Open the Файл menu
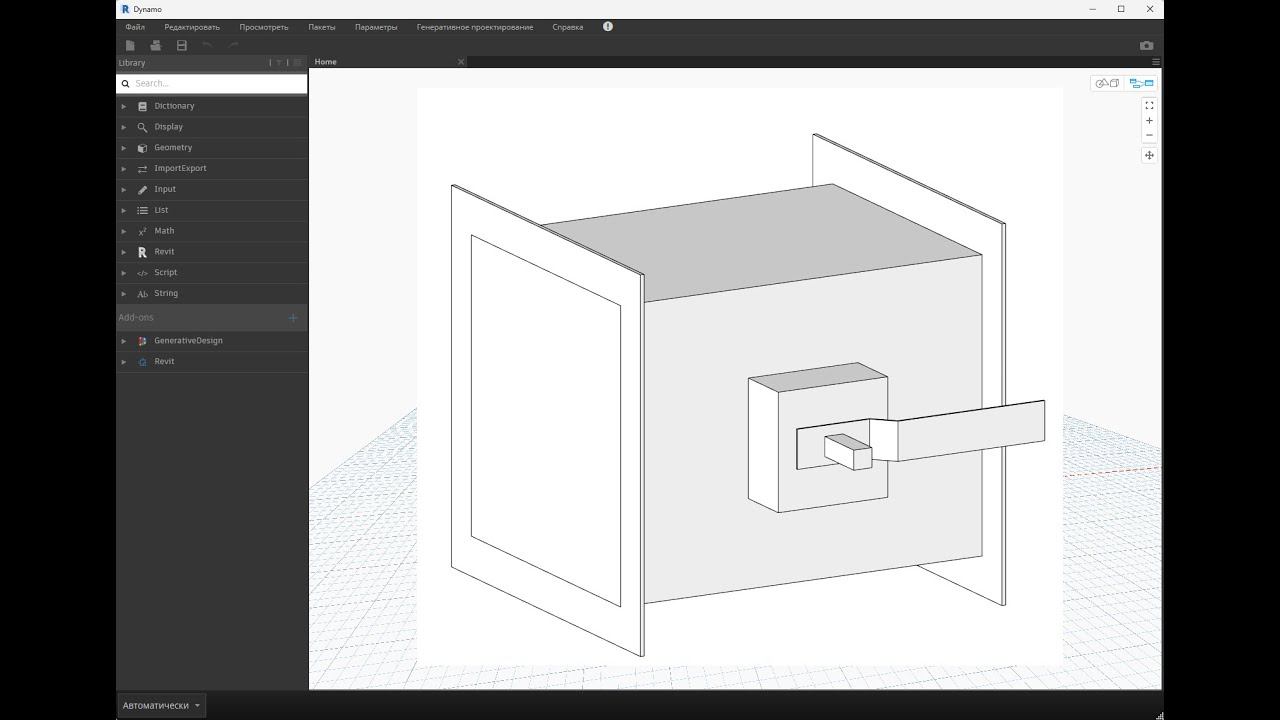Image resolution: width=1280 pixels, height=720 pixels. click(135, 27)
